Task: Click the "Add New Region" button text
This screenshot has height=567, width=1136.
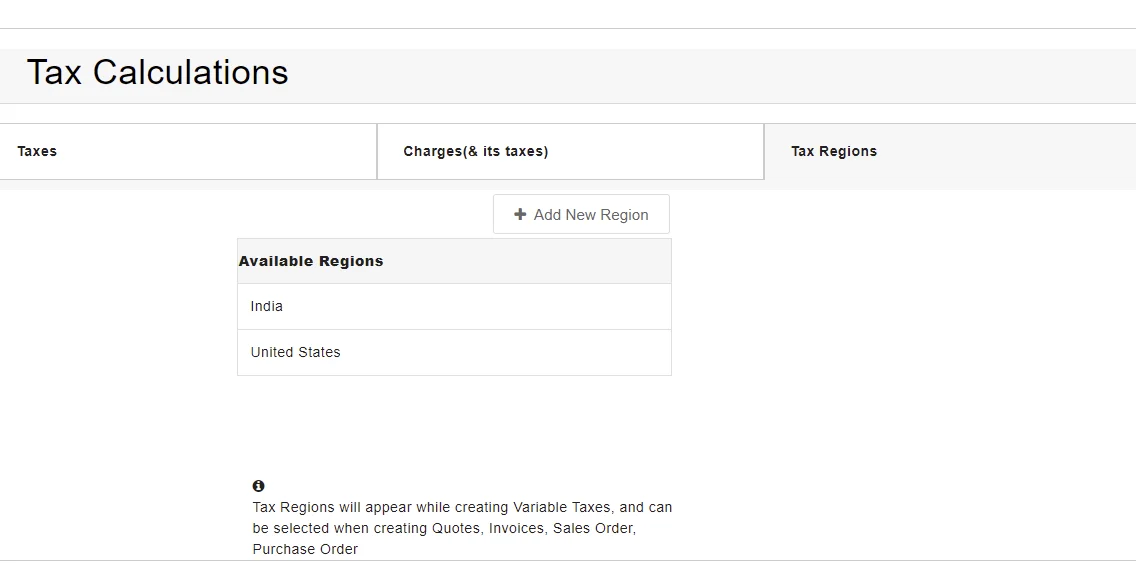Action: (591, 215)
